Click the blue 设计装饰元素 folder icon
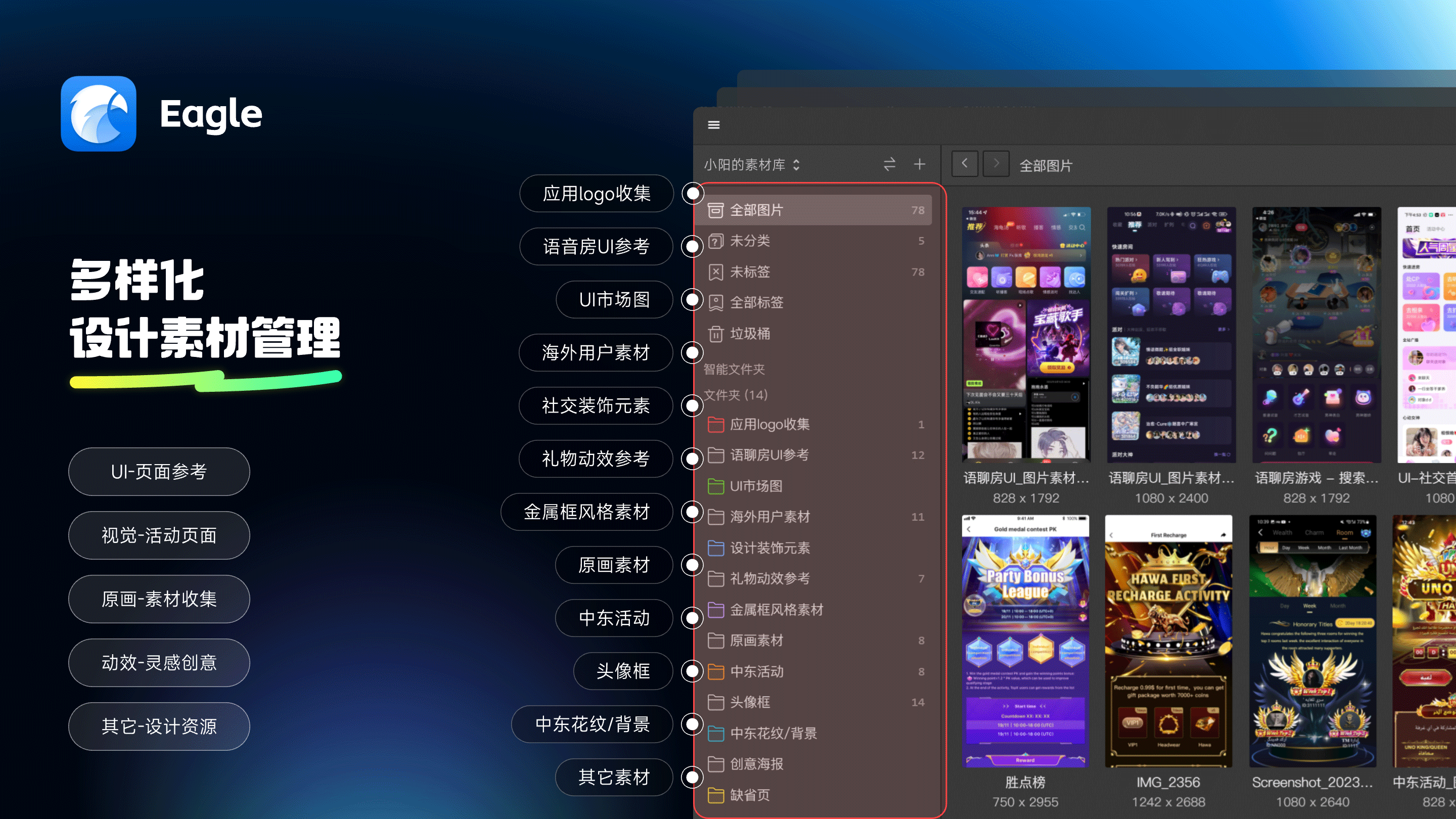1456x819 pixels. click(715, 548)
